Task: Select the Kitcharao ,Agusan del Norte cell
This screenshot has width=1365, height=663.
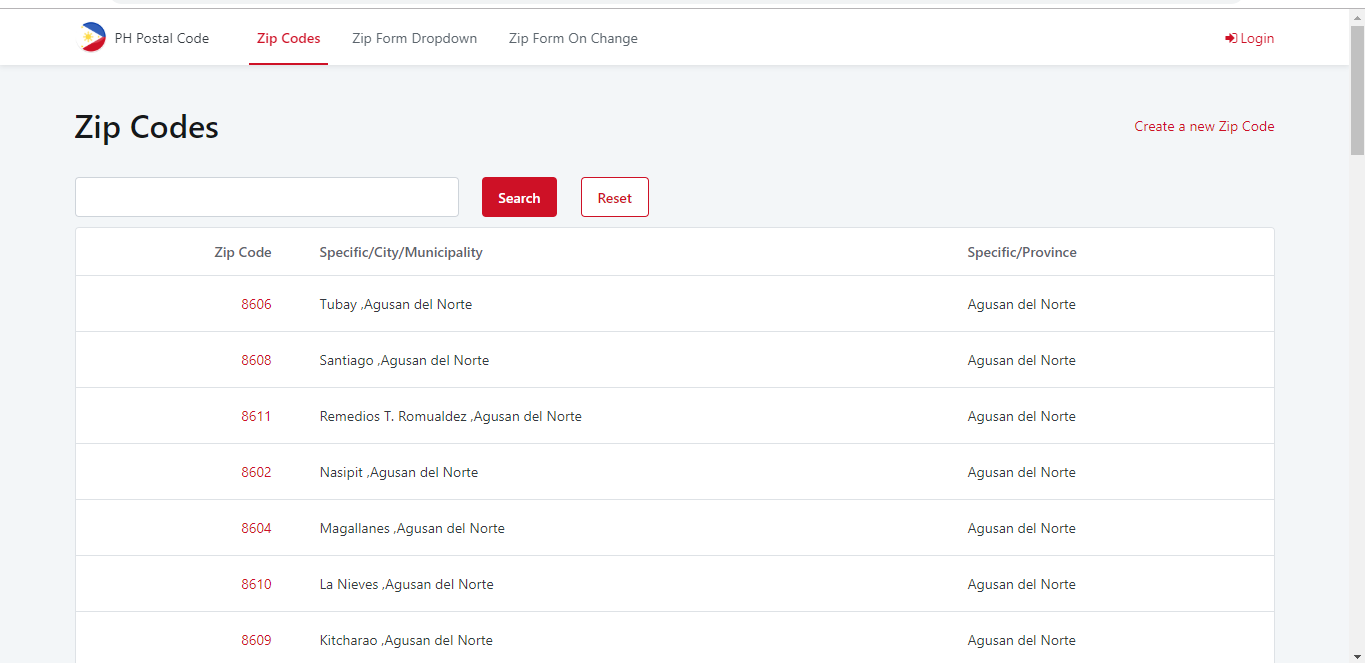Action: (406, 640)
